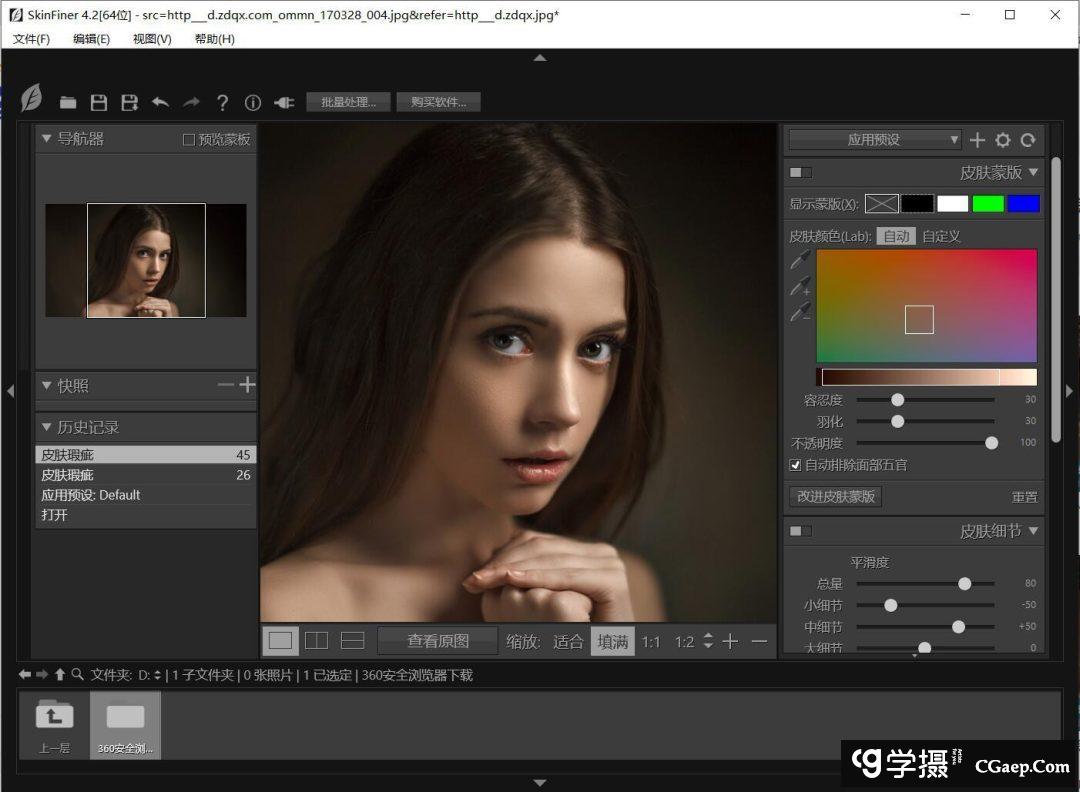Click the add preset plus icon

978,140
